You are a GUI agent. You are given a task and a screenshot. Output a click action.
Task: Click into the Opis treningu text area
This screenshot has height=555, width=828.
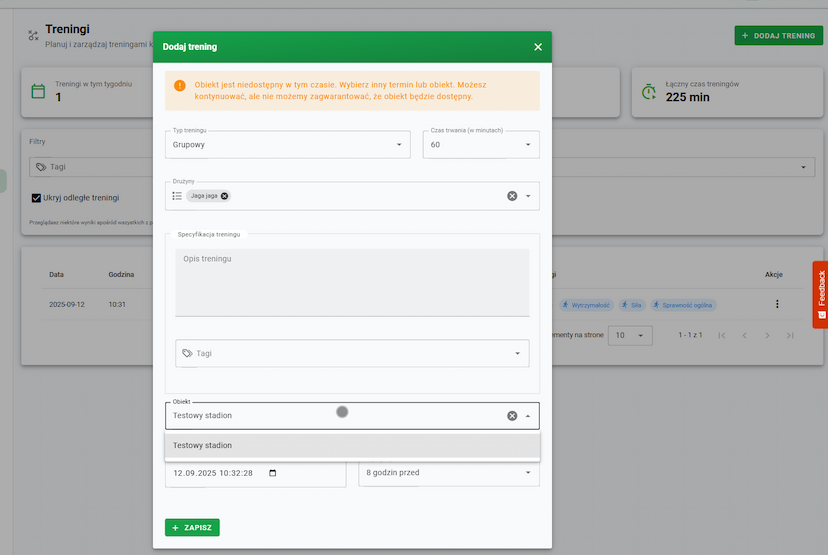pos(352,282)
